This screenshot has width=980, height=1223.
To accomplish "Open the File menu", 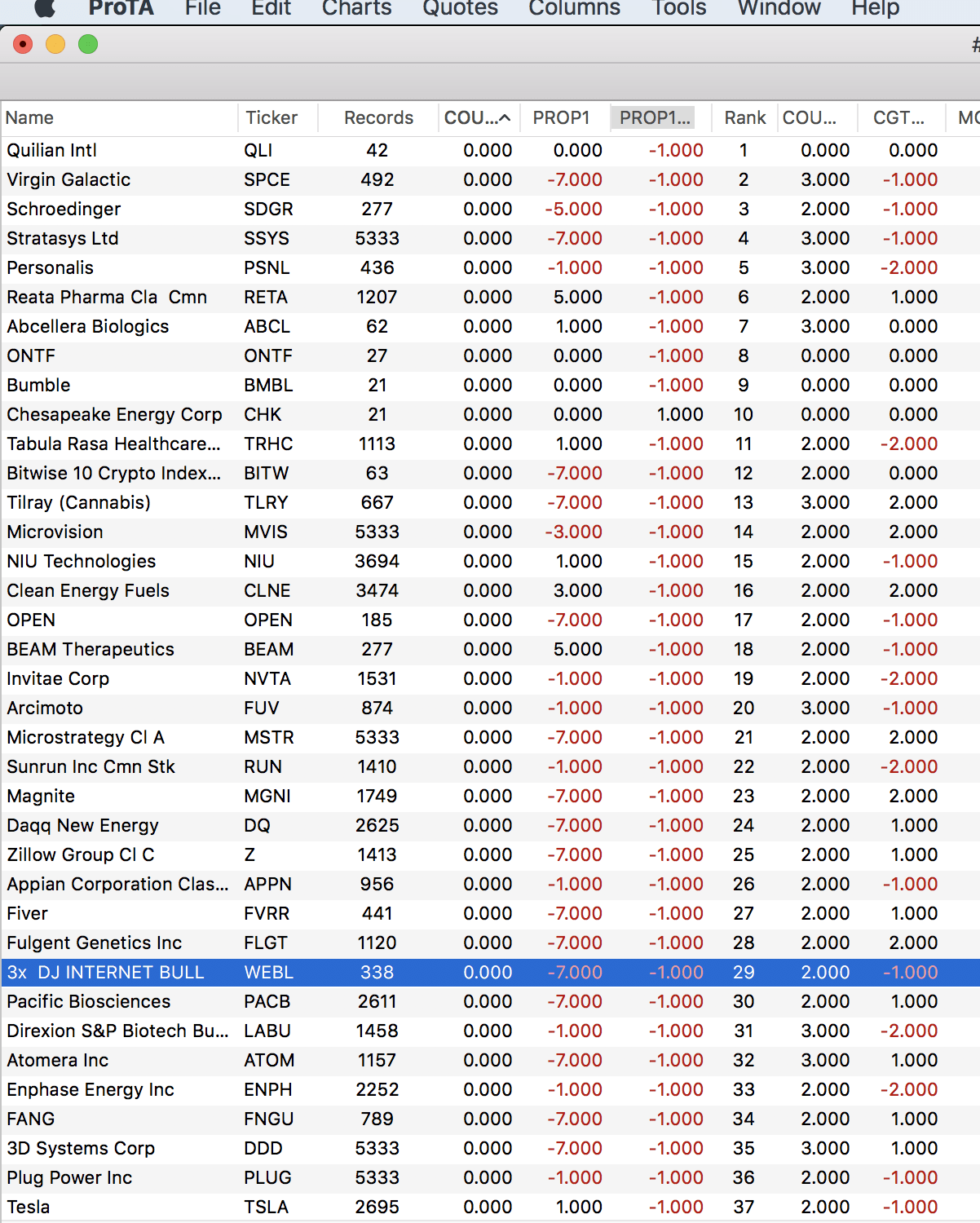I will (x=203, y=8).
